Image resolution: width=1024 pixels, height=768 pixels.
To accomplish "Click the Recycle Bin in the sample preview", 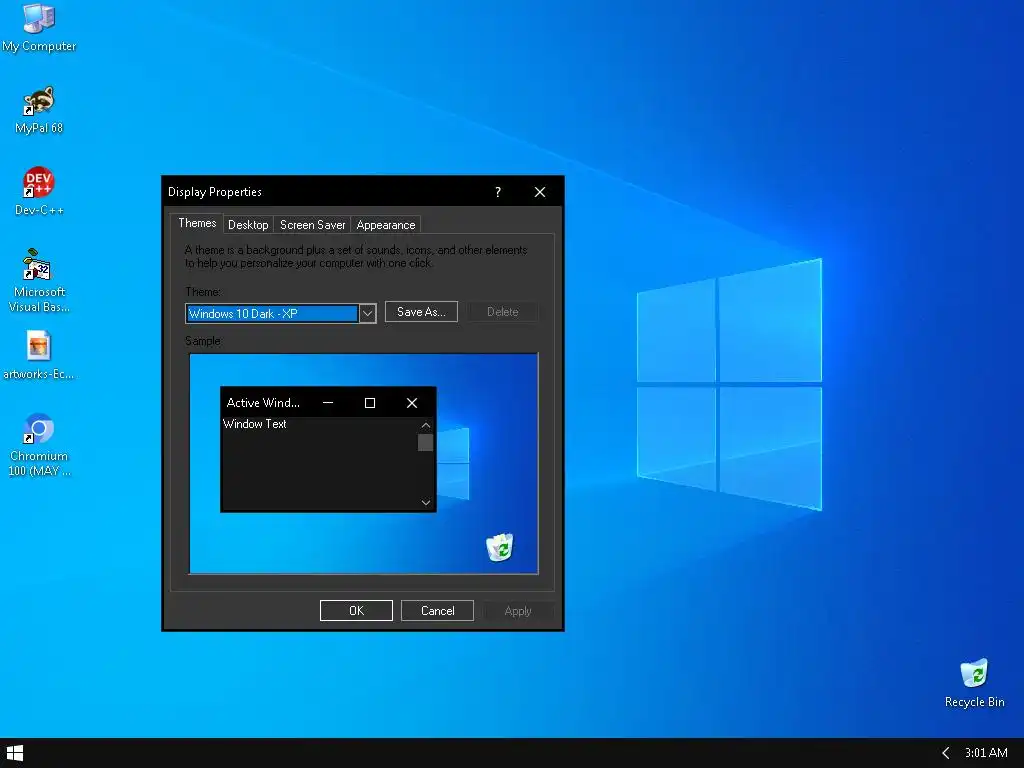I will click(x=500, y=547).
